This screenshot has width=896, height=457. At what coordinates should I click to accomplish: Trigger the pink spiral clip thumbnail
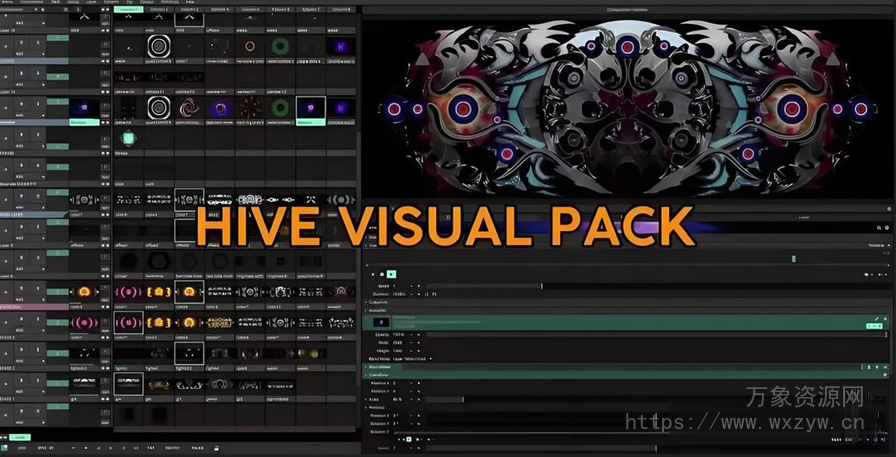pos(189,107)
